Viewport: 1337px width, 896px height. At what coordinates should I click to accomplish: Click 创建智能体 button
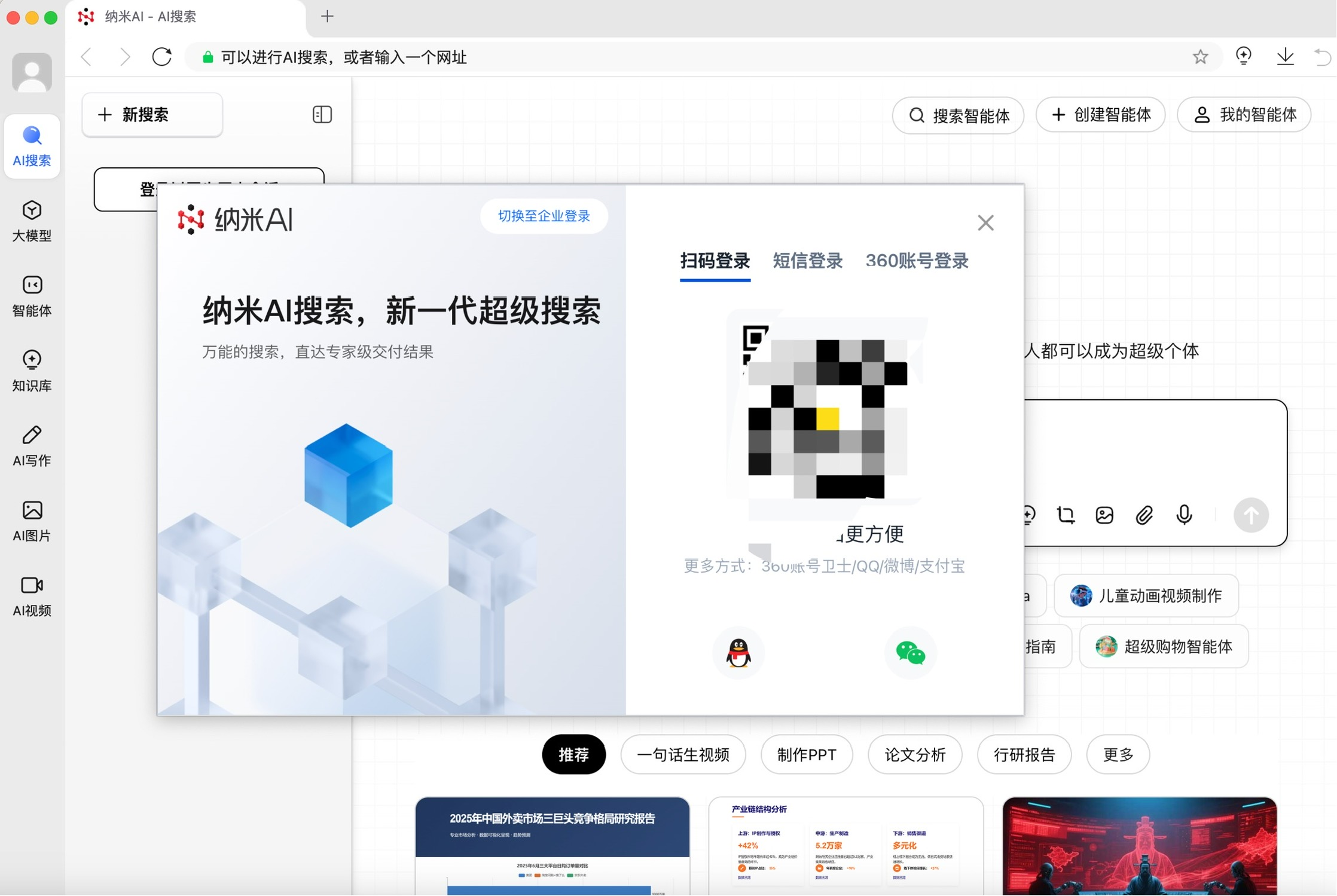1100,114
